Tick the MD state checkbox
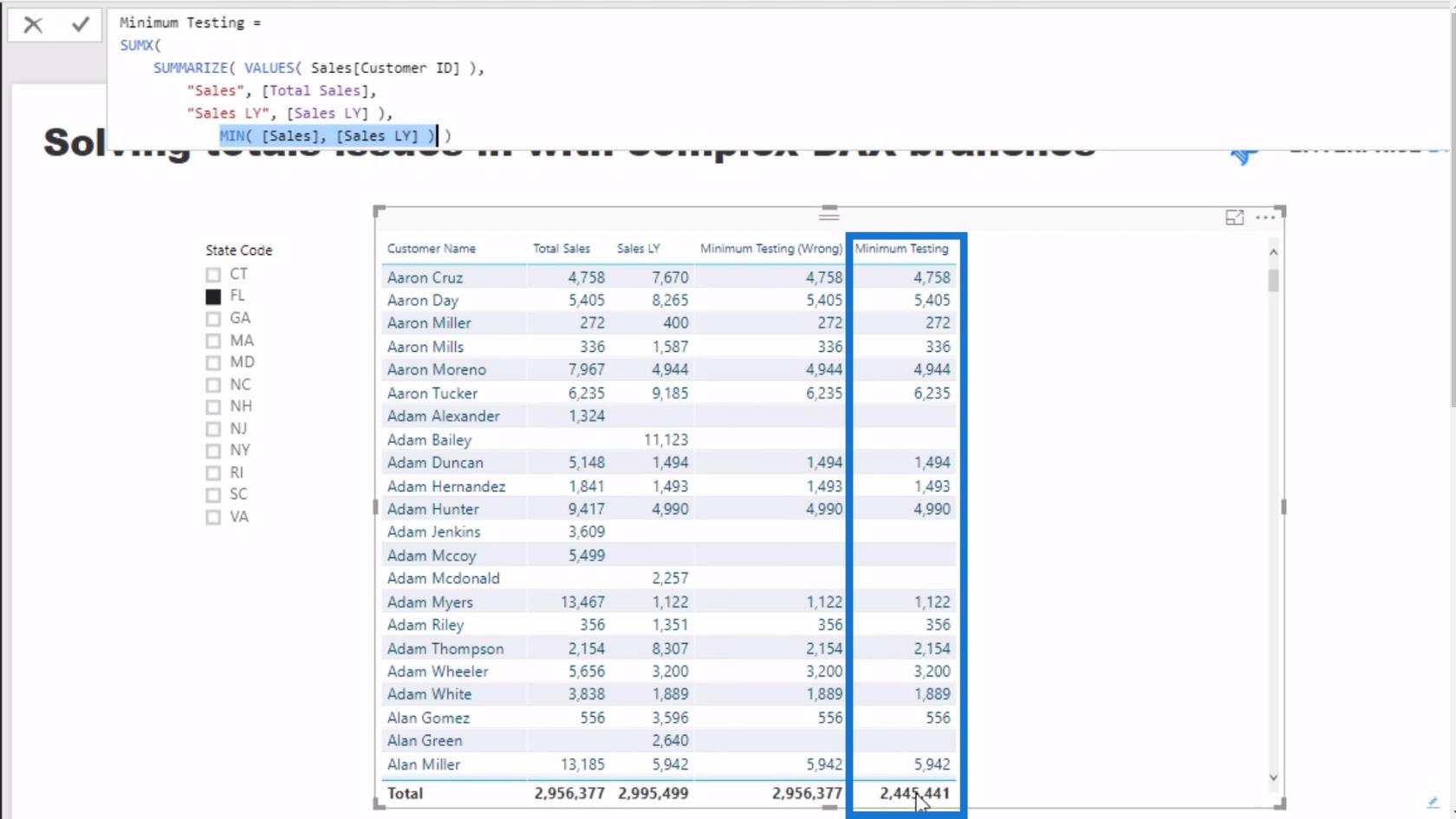1456x819 pixels. (x=213, y=363)
